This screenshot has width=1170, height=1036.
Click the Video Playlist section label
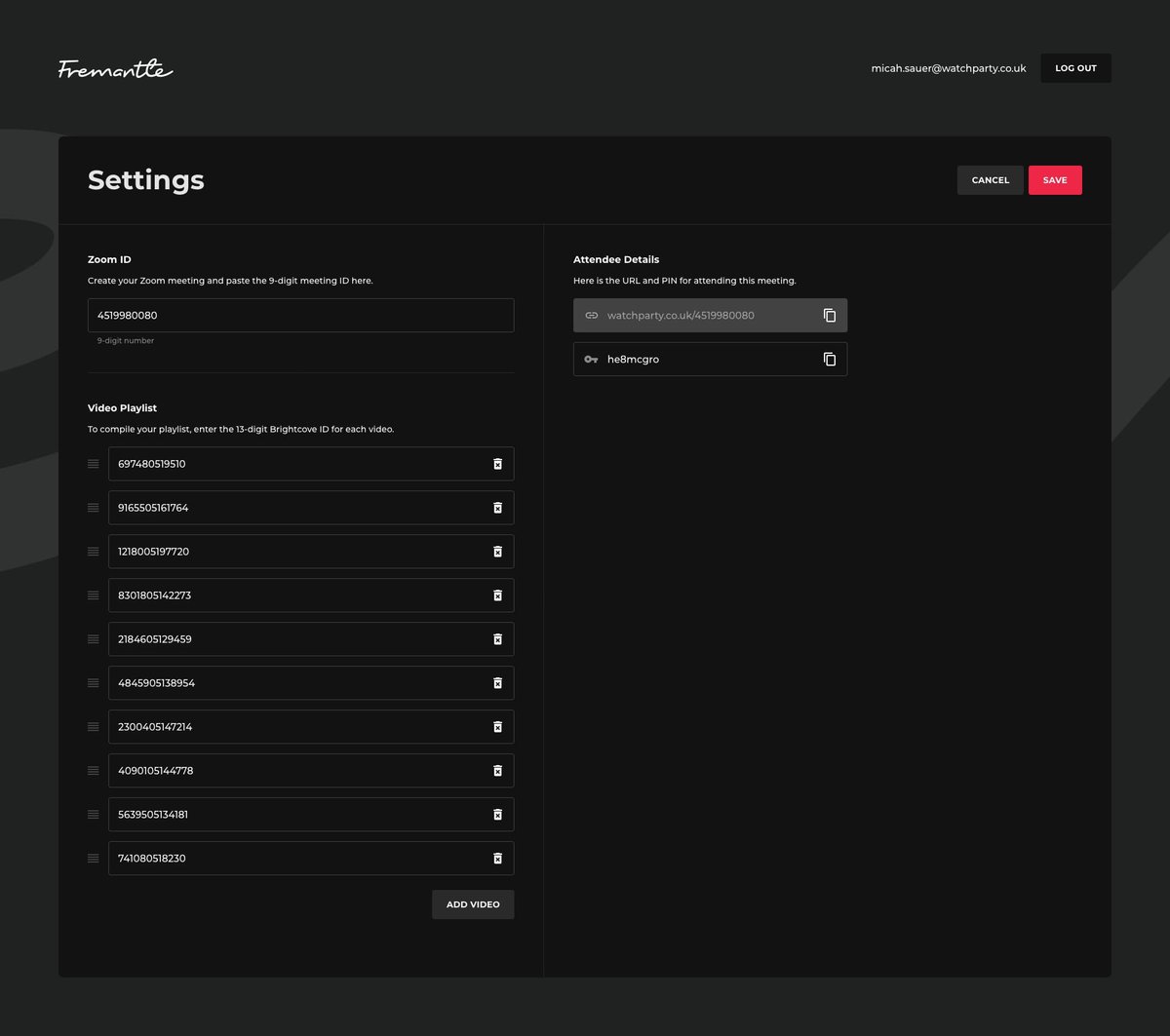pos(122,408)
